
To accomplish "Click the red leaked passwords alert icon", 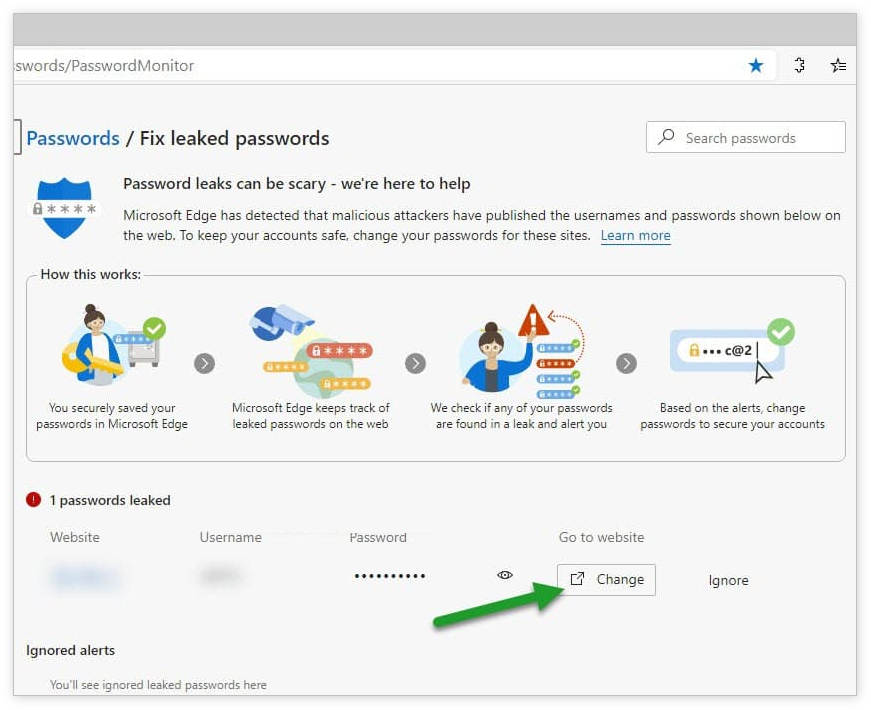I will coord(34,500).
